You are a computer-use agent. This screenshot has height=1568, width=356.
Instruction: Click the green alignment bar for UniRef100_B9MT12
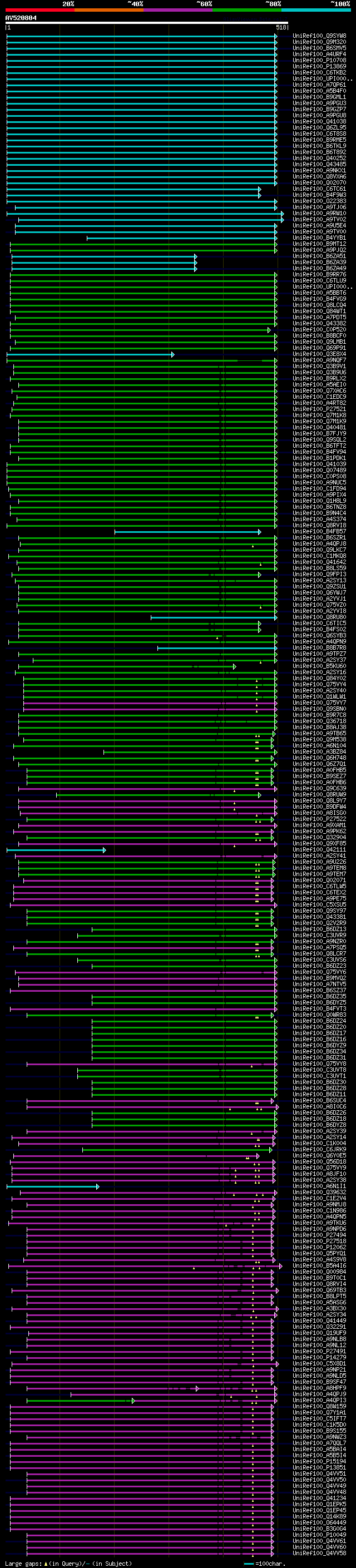pos(144,244)
